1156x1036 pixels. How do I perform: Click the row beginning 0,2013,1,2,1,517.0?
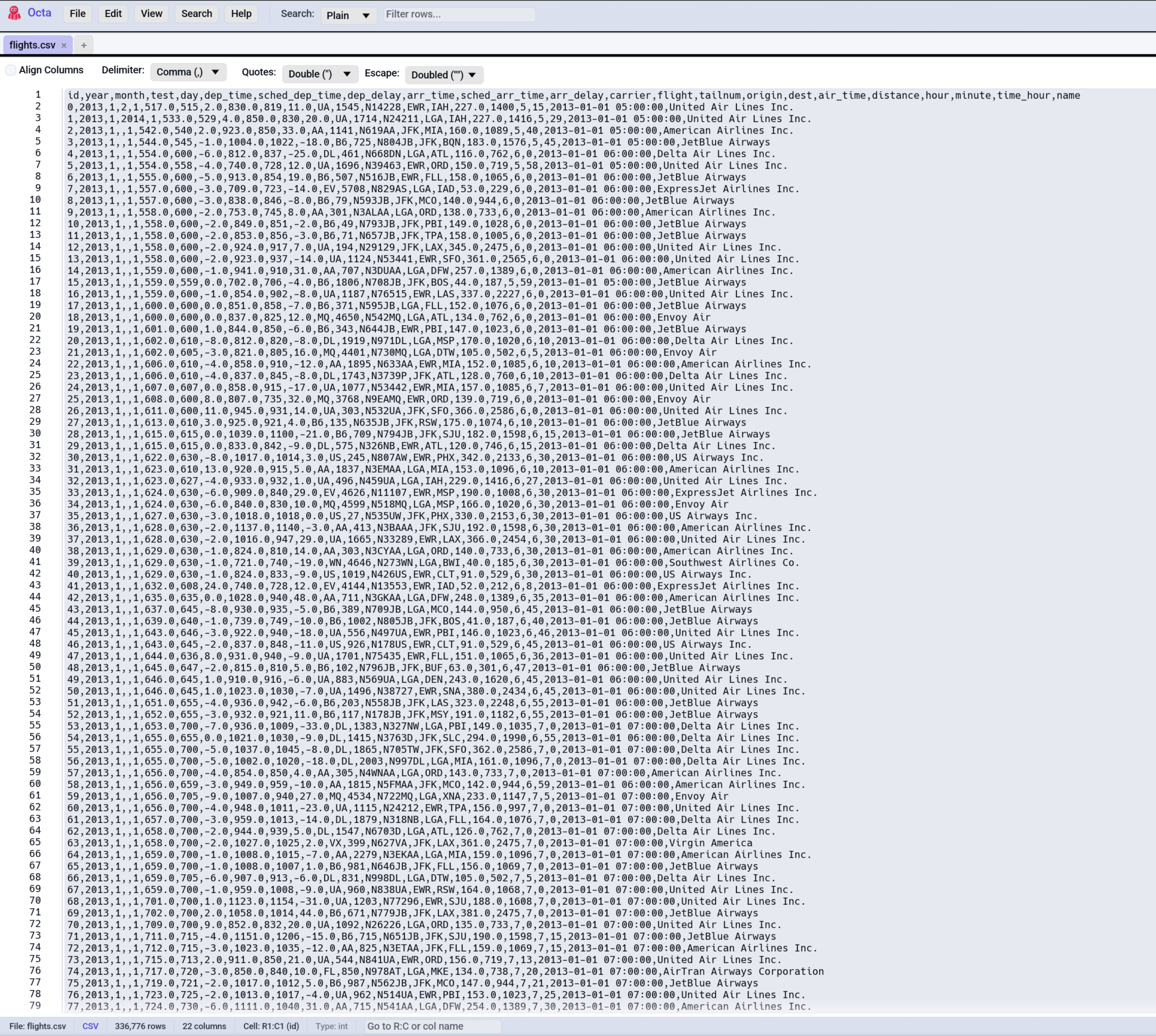(430, 107)
